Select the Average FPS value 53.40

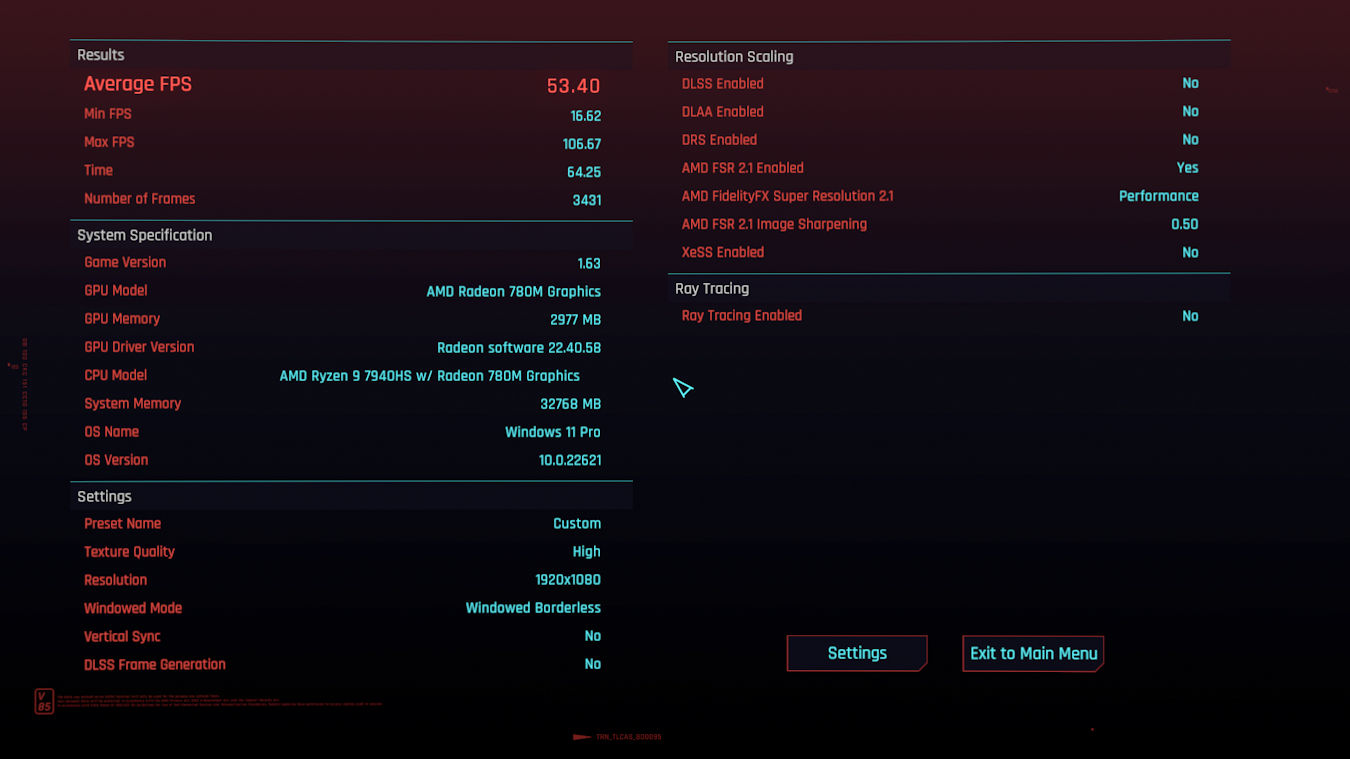tap(573, 86)
